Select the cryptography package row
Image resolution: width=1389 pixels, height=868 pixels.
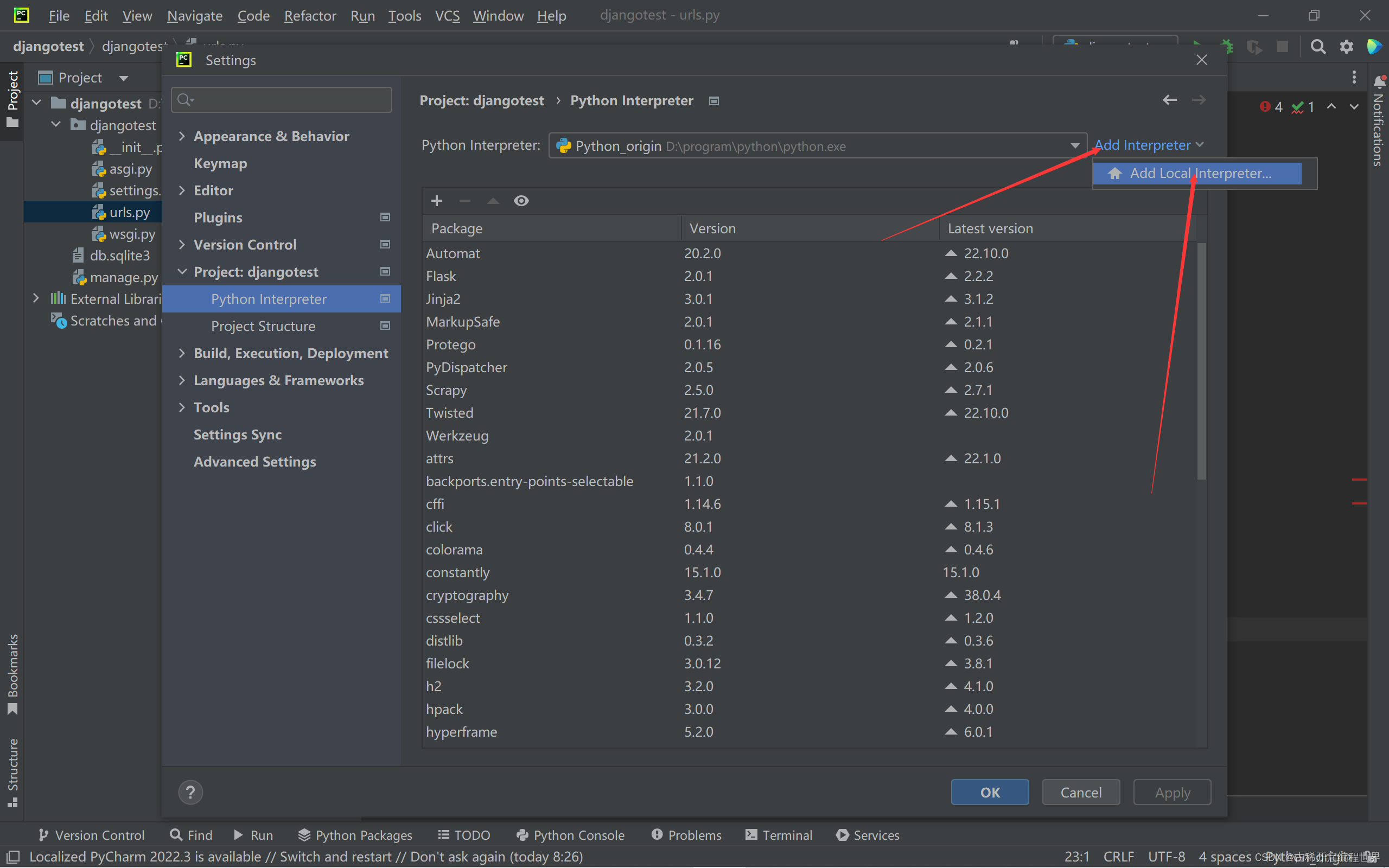810,595
